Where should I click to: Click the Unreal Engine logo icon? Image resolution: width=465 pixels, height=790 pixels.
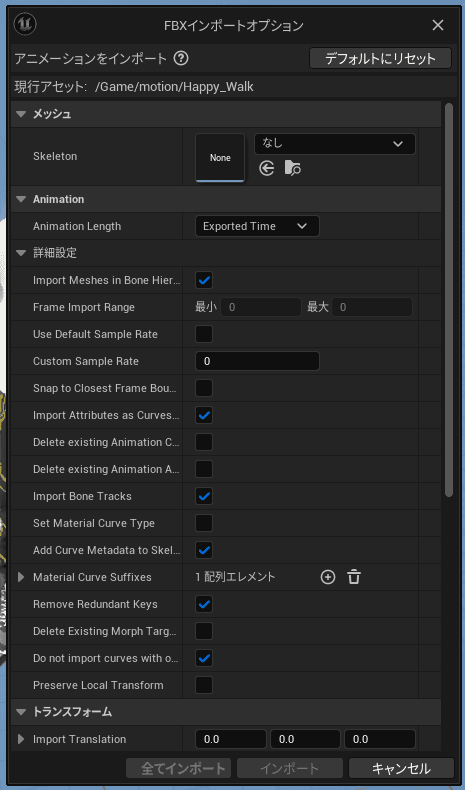pos(25,24)
